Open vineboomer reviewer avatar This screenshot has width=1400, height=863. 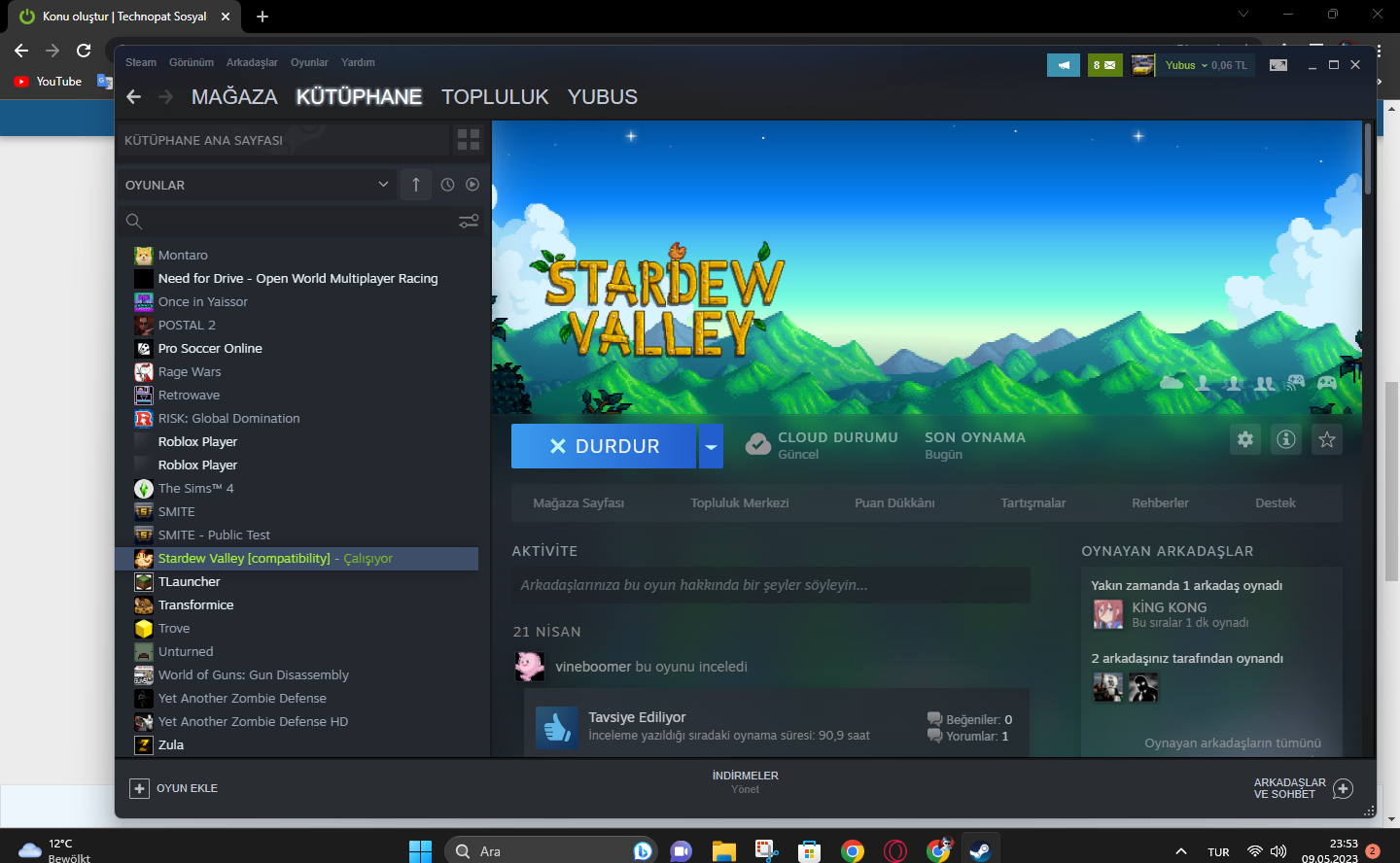[x=530, y=667]
